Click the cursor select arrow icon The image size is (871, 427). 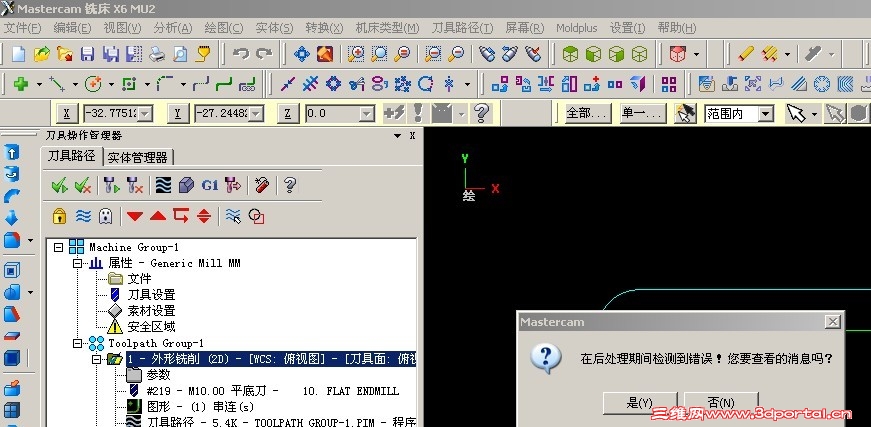pos(796,114)
